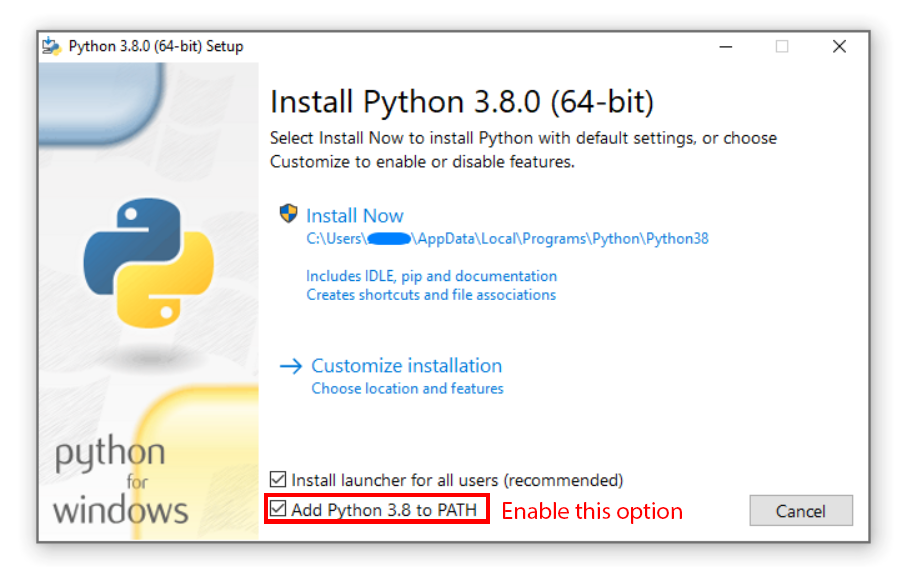Image resolution: width=906 pixels, height=567 pixels.
Task: Enable the Add Python 3.8 to PATH checkbox
Action: click(x=278, y=509)
